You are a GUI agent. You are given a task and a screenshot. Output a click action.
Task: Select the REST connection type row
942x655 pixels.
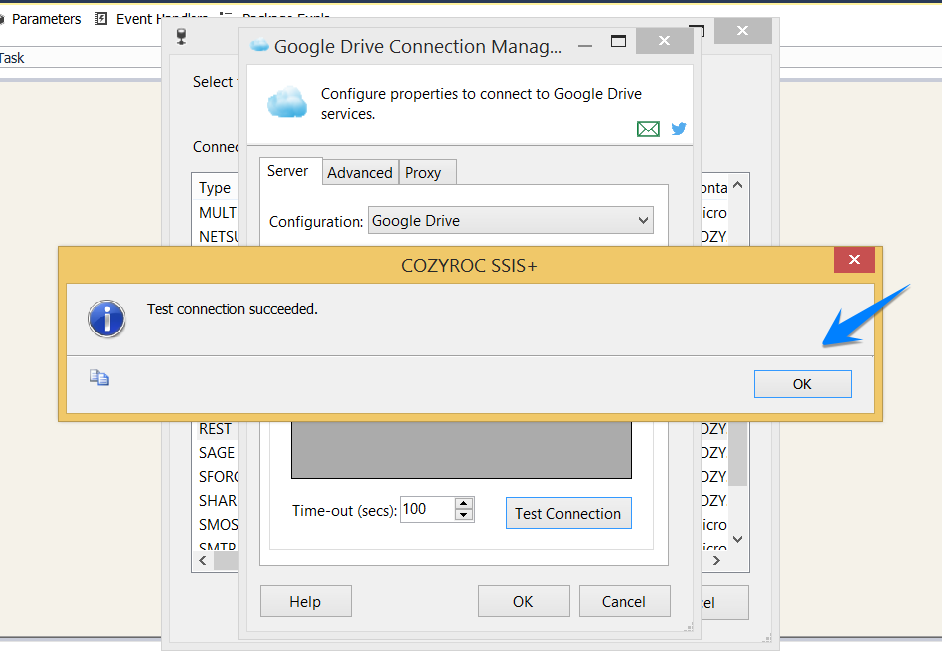(x=217, y=428)
